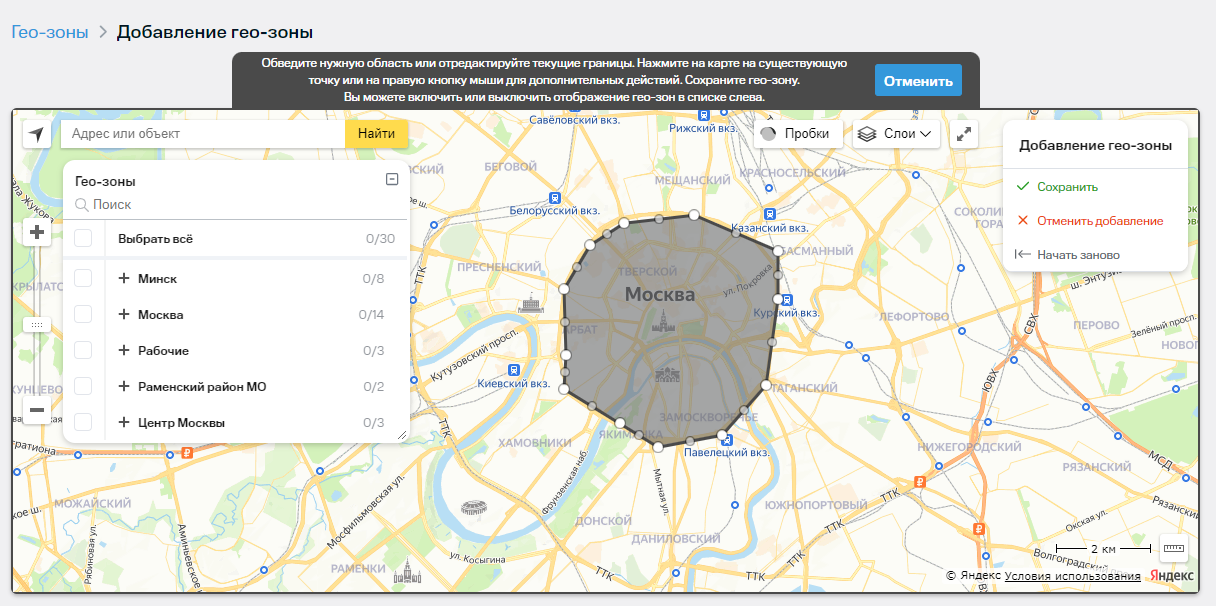The height and width of the screenshot is (606, 1216).
Task: Zoom in with the plus map button
Action: click(x=37, y=233)
